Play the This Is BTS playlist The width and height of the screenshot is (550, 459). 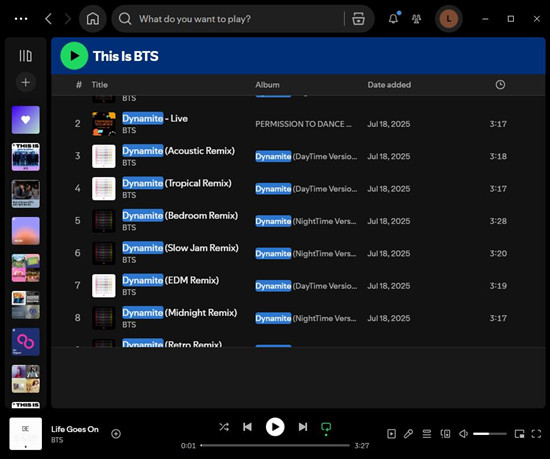click(74, 56)
